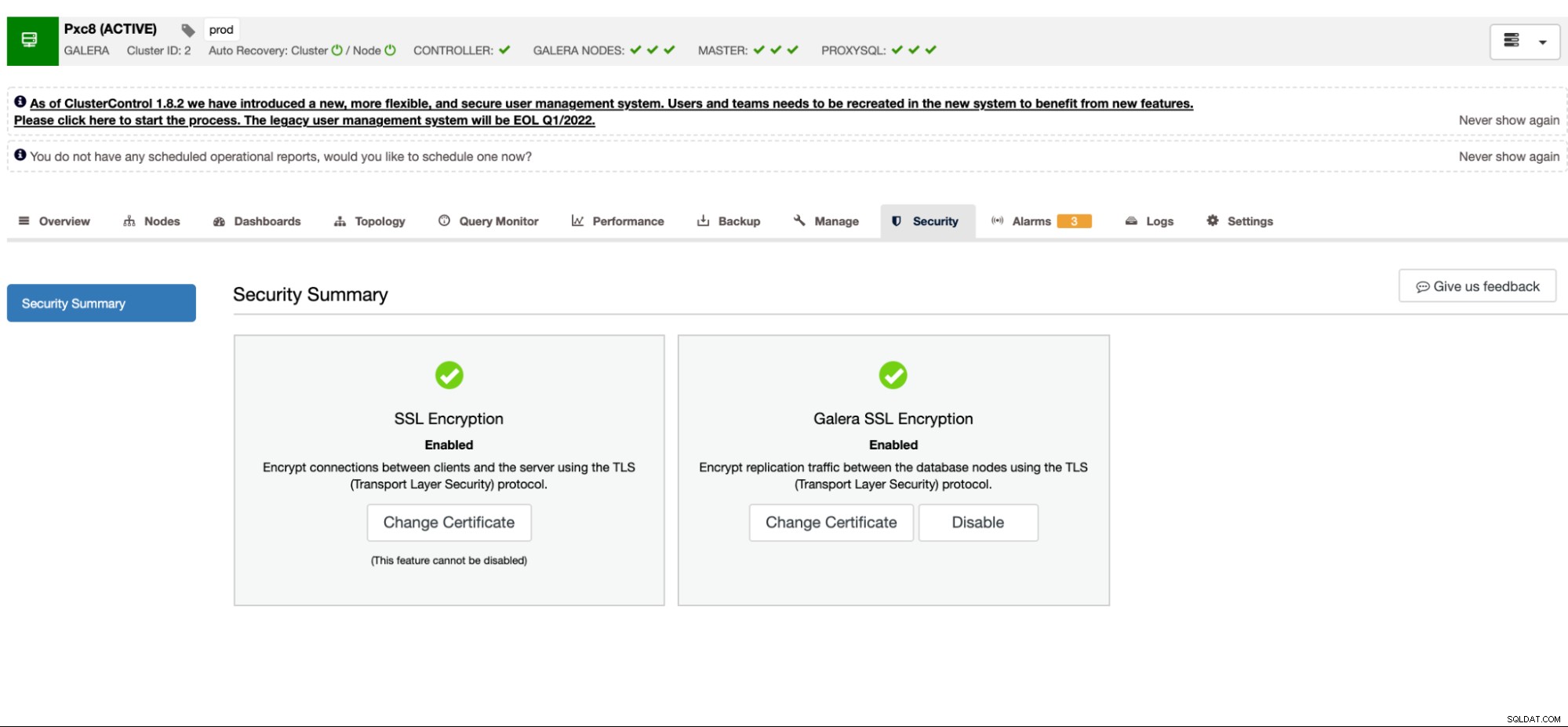The height and width of the screenshot is (727, 1568).
Task: View the Logs tab
Action: pyautogui.click(x=1149, y=221)
